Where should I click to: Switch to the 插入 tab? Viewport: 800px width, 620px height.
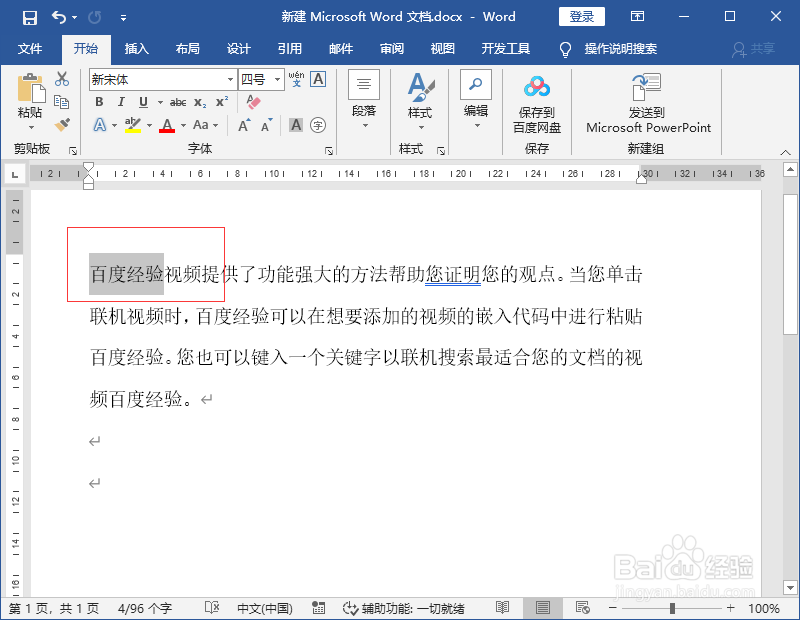[136, 48]
